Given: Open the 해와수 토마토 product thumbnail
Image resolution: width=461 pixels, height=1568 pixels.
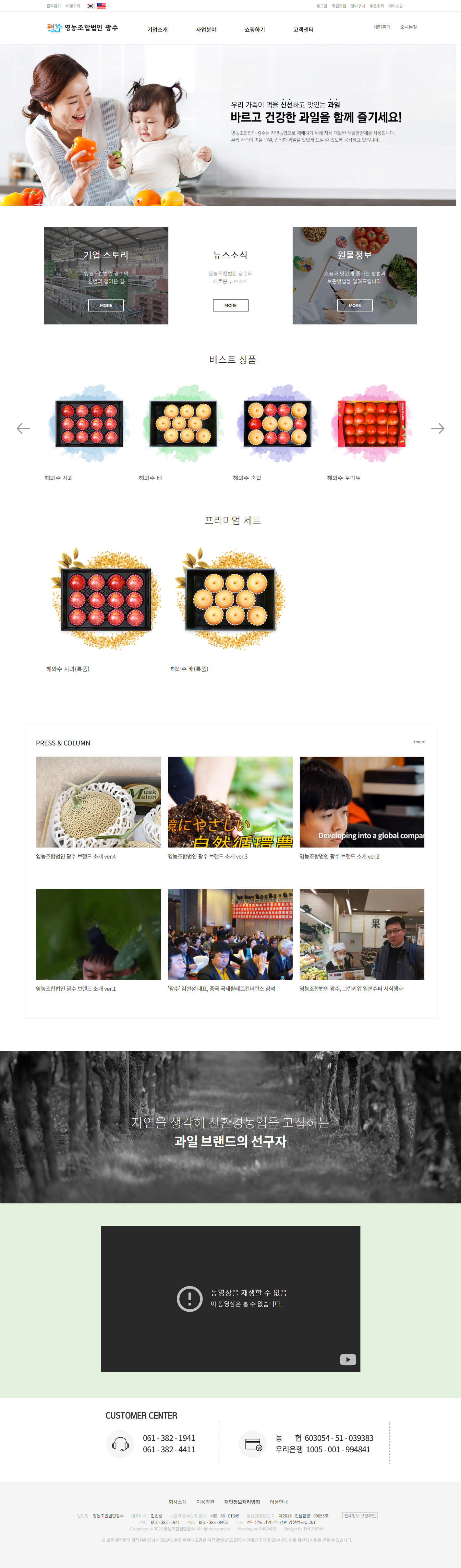Looking at the screenshot, I should tap(371, 424).
